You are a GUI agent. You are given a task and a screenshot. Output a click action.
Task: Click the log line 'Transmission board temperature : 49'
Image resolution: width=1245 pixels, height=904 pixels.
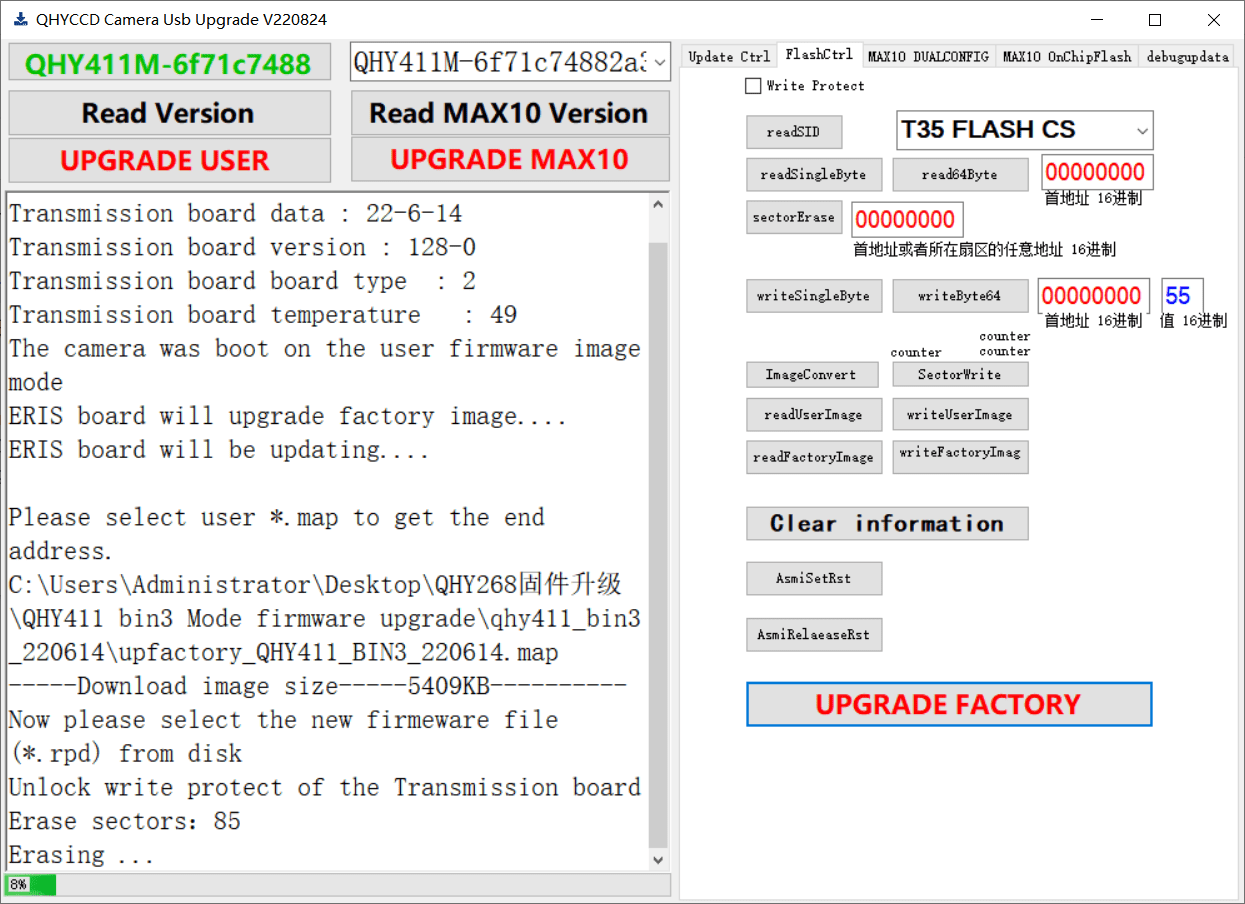263,315
